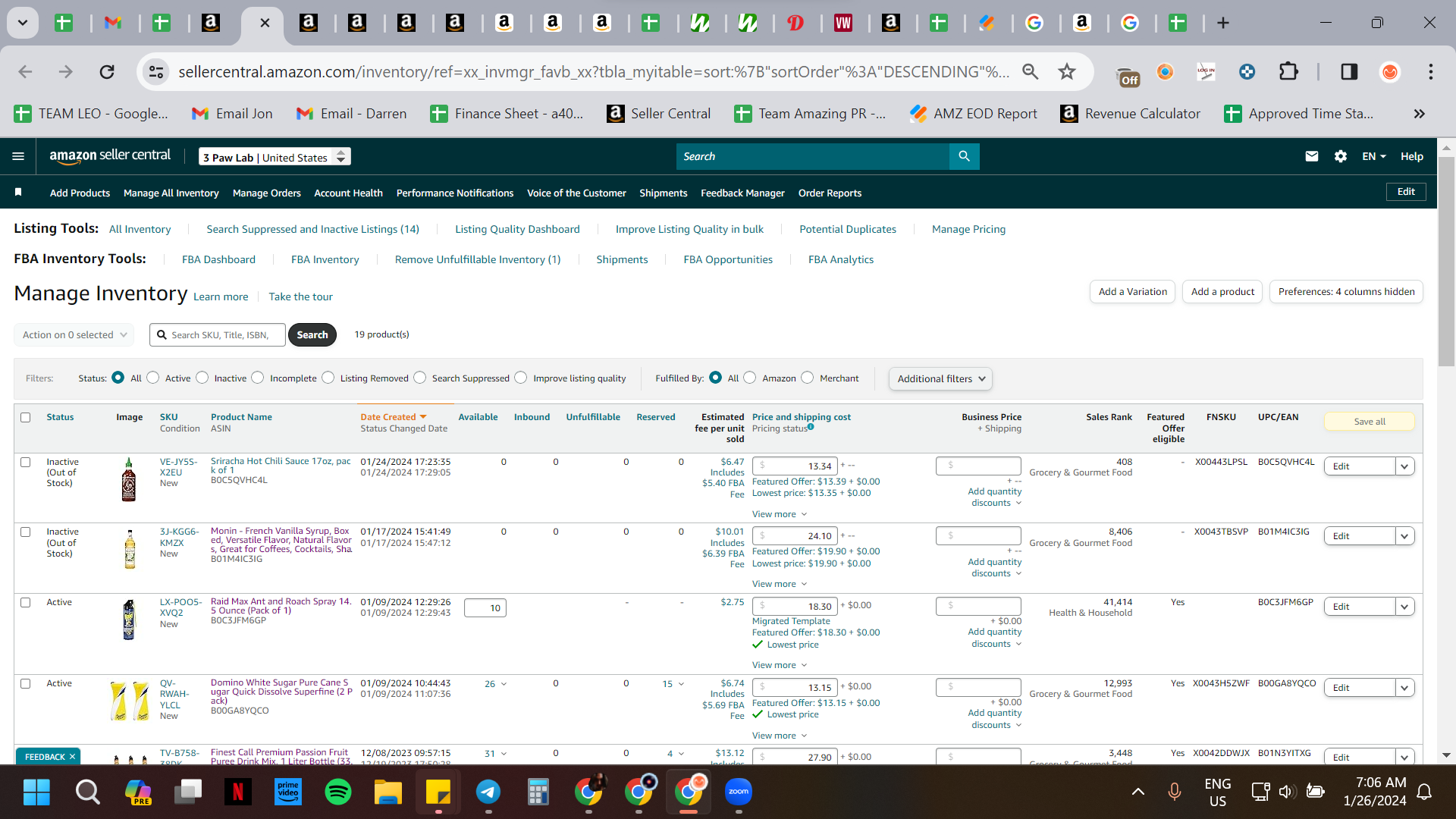Open Chrome side panel icon
The height and width of the screenshot is (819, 1456).
pos(1349,72)
